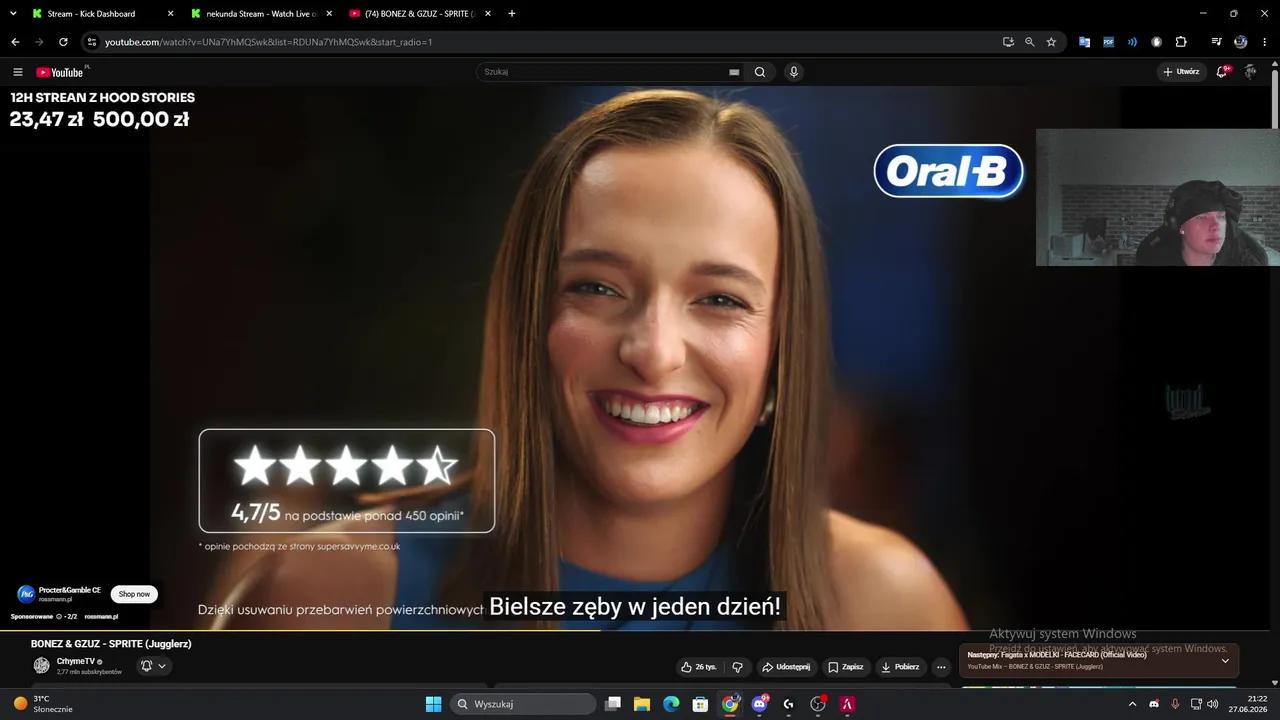Open clock and date 21:22
1280x720 pixels.
[1248, 704]
